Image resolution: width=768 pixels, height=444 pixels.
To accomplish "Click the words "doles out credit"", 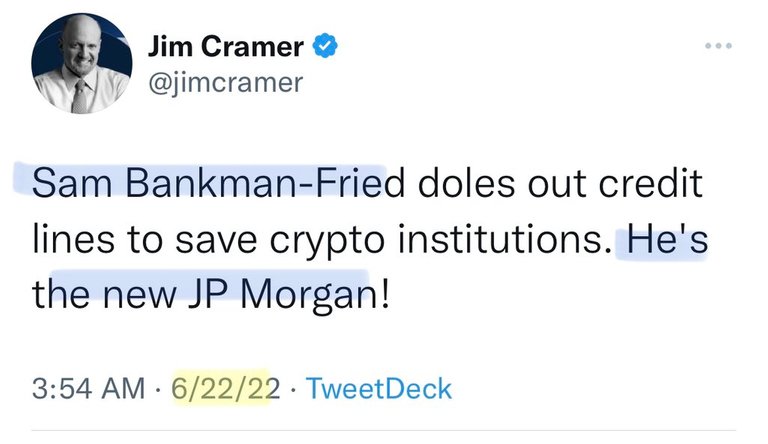I will (560, 183).
